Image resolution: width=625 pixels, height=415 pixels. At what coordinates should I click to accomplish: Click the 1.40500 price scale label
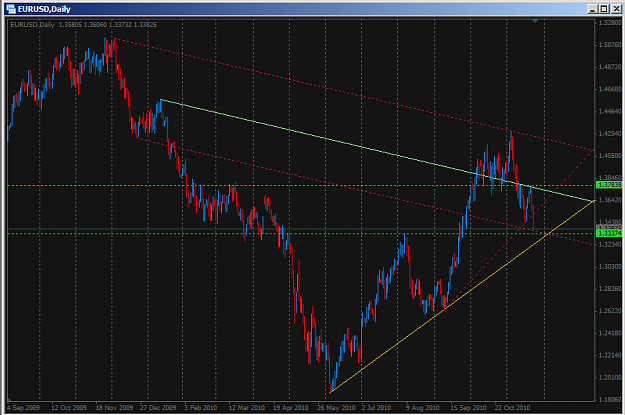(610, 155)
